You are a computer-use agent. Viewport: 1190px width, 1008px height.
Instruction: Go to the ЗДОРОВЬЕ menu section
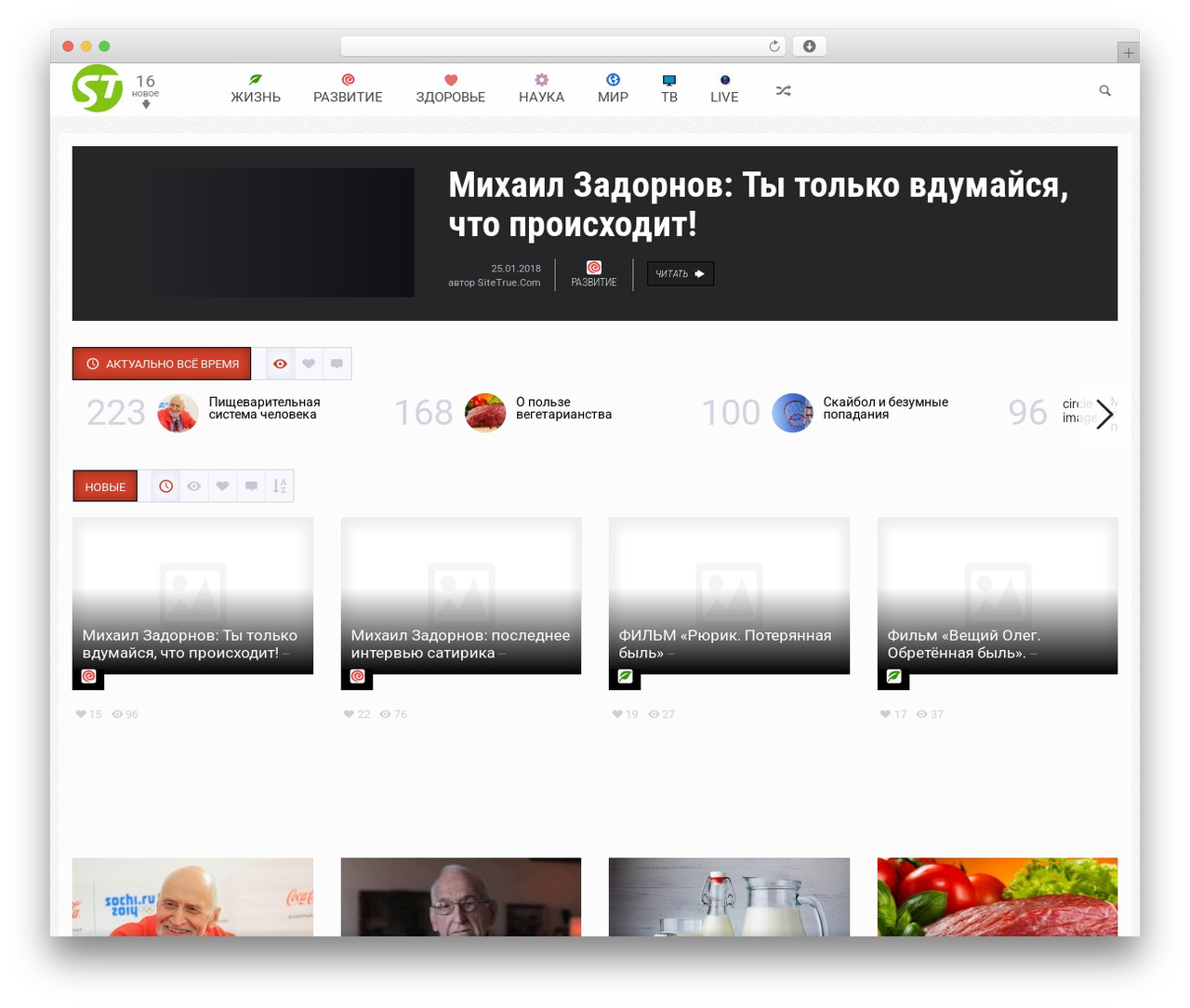451,89
